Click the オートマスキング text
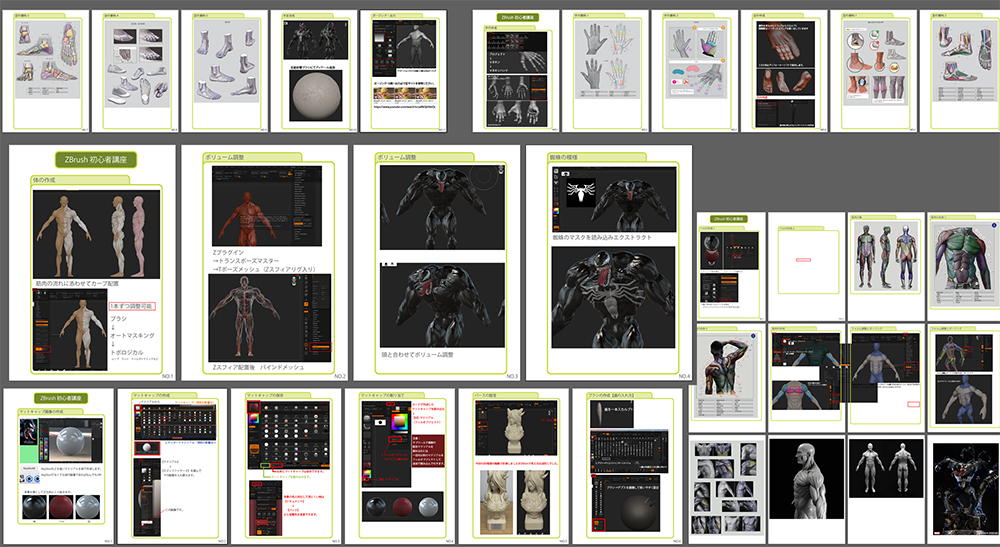 (x=132, y=335)
